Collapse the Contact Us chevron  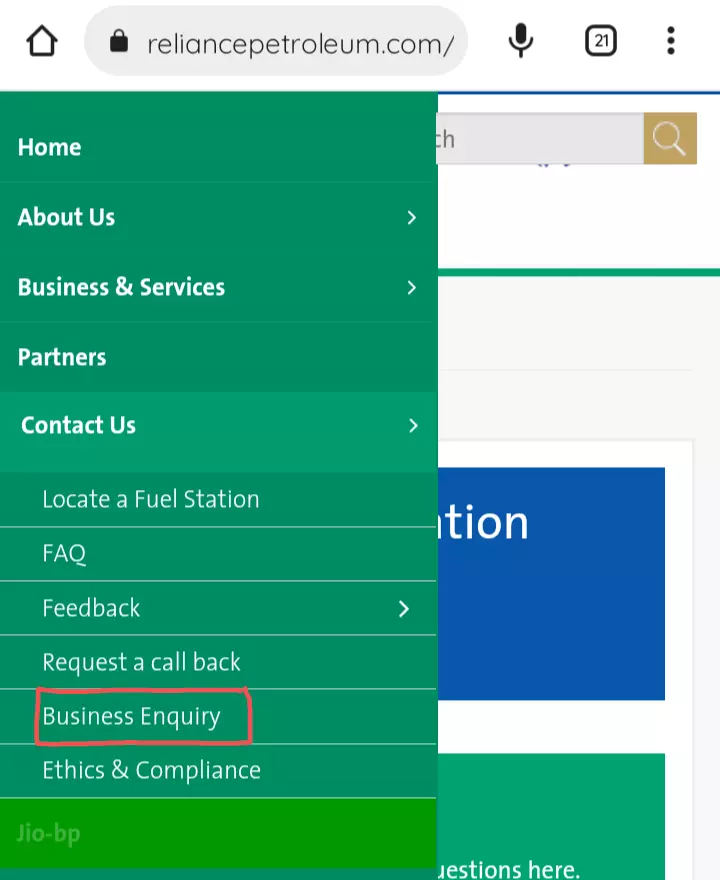(414, 425)
